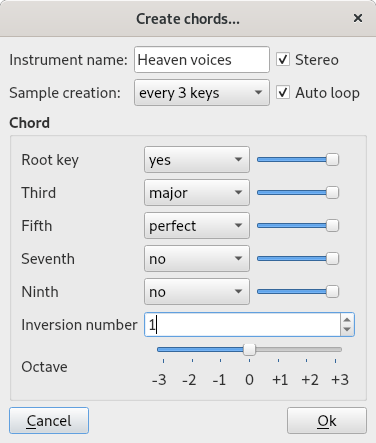Increment the Inversion number with up arrow

tap(347, 320)
